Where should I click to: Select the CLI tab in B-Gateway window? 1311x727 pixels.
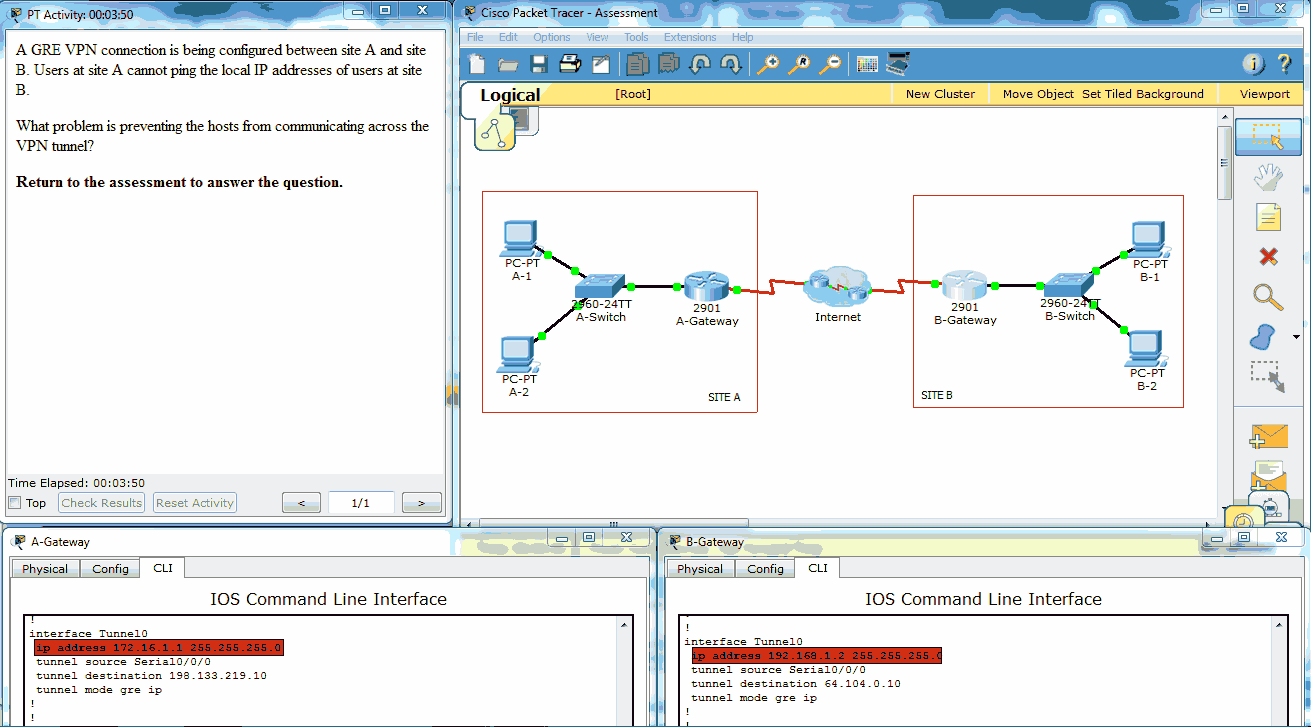(818, 568)
